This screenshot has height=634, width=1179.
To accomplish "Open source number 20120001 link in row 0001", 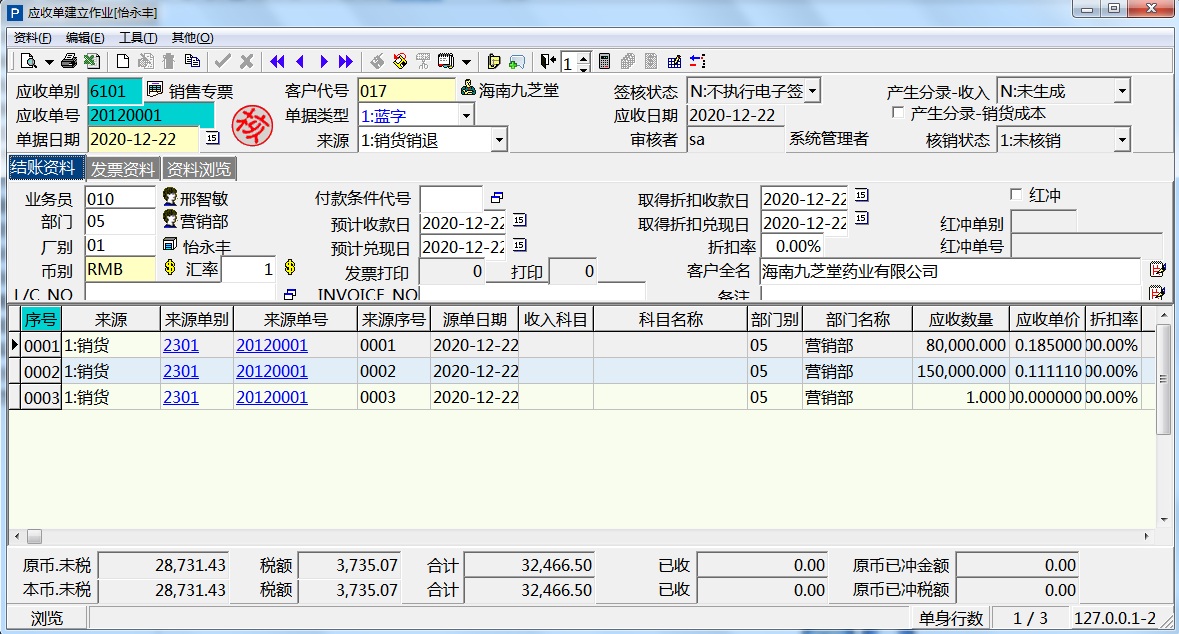I will [272, 345].
